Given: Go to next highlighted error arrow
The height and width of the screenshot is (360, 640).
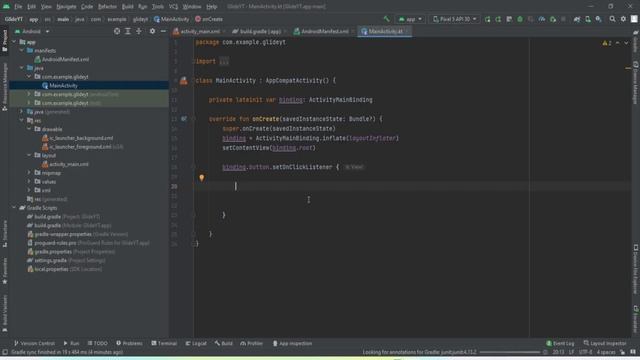Looking at the screenshot, I should (626, 43).
